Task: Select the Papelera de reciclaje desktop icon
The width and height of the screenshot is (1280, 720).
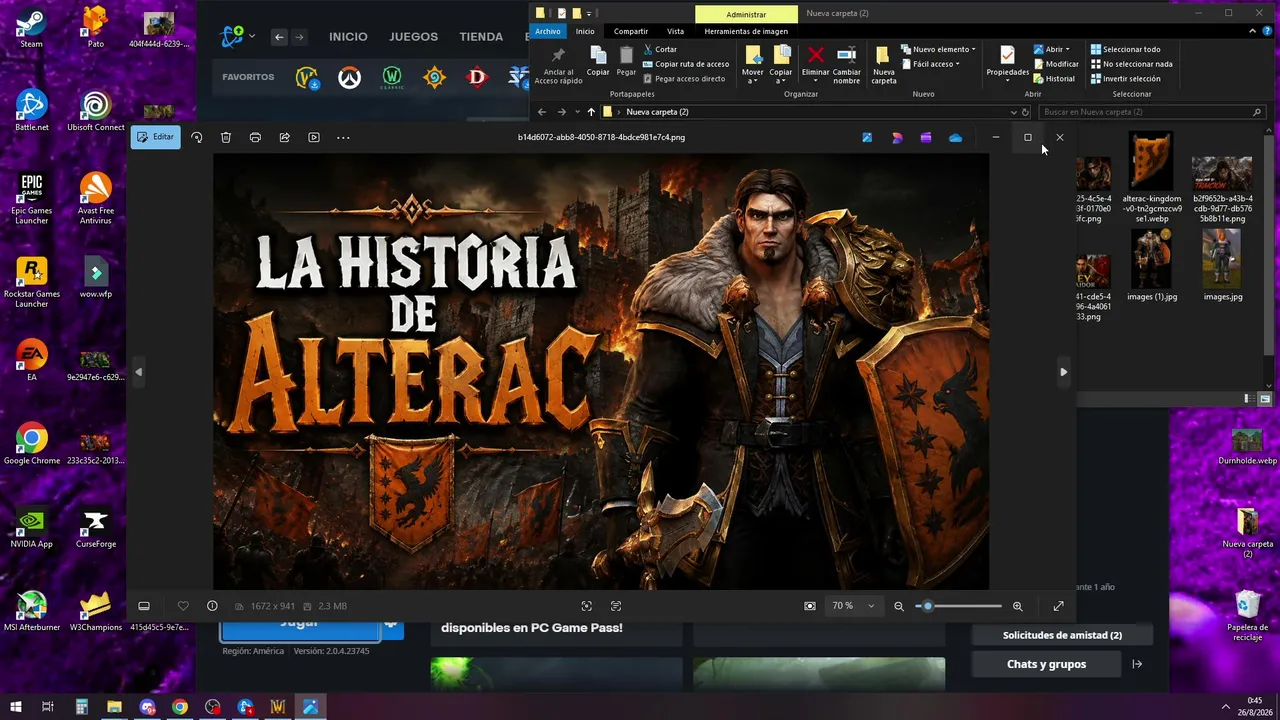Action: [x=1247, y=616]
